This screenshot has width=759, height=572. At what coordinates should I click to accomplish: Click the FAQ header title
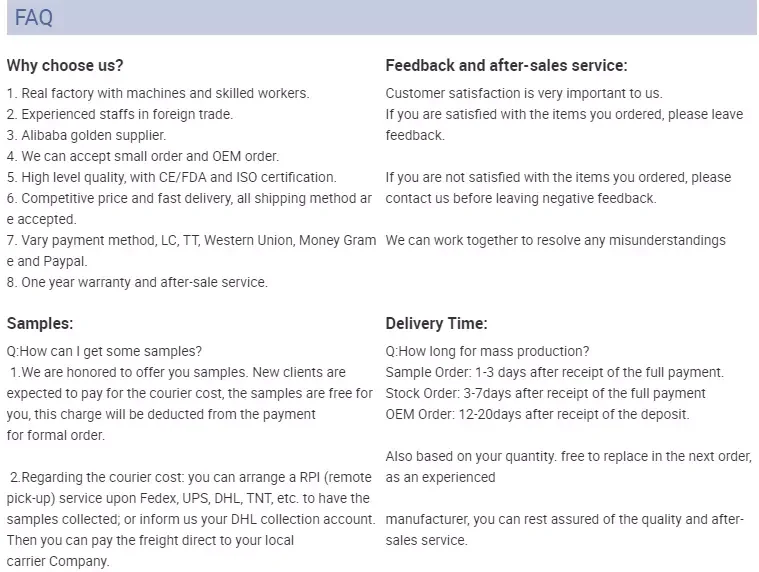point(34,18)
